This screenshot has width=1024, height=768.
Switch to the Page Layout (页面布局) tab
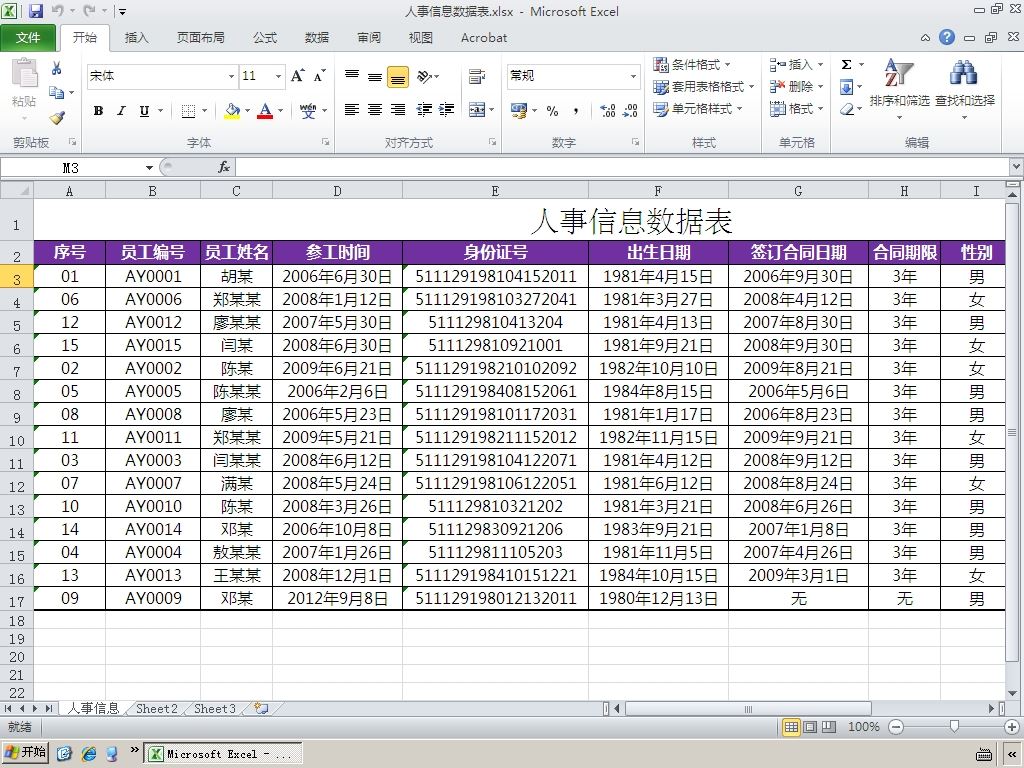click(200, 38)
